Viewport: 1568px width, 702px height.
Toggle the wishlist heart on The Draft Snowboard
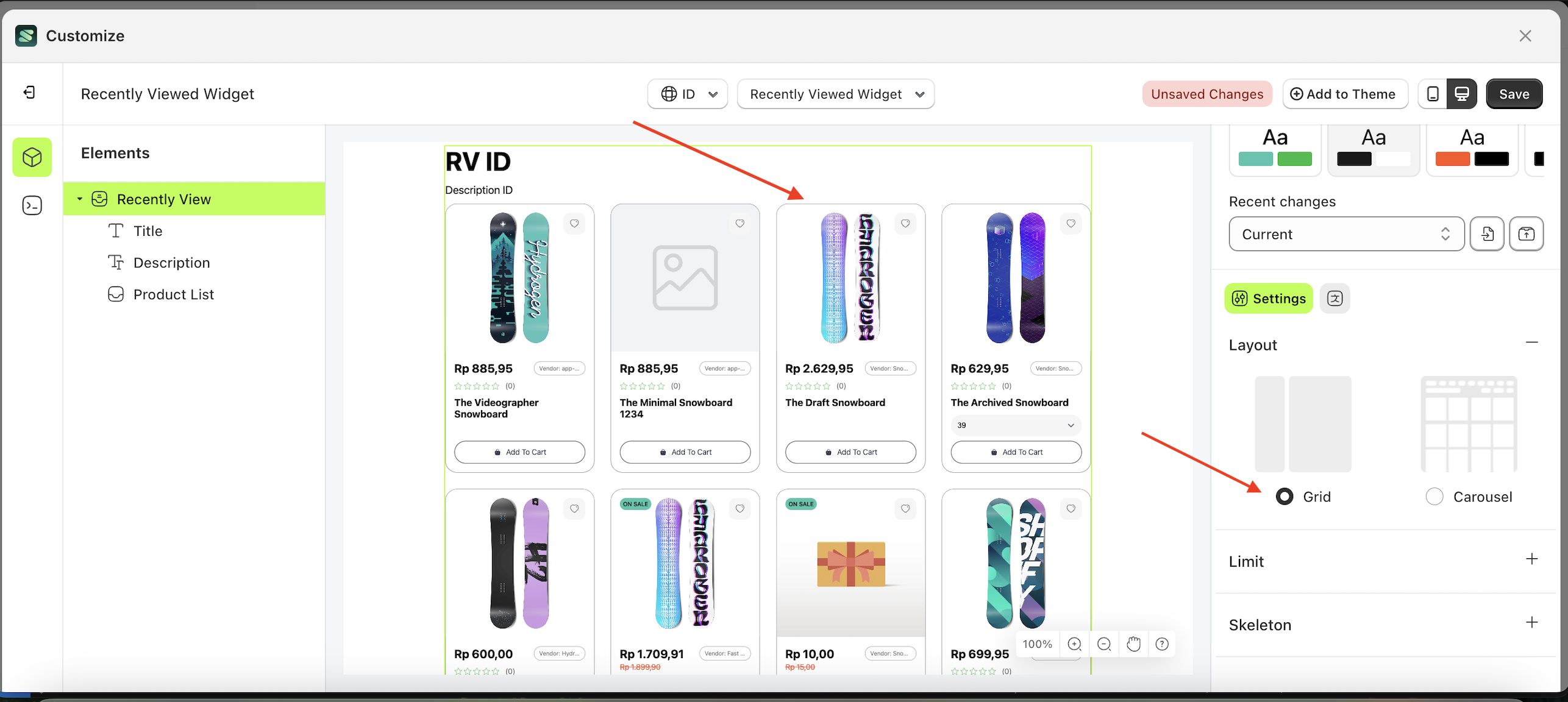[x=905, y=224]
